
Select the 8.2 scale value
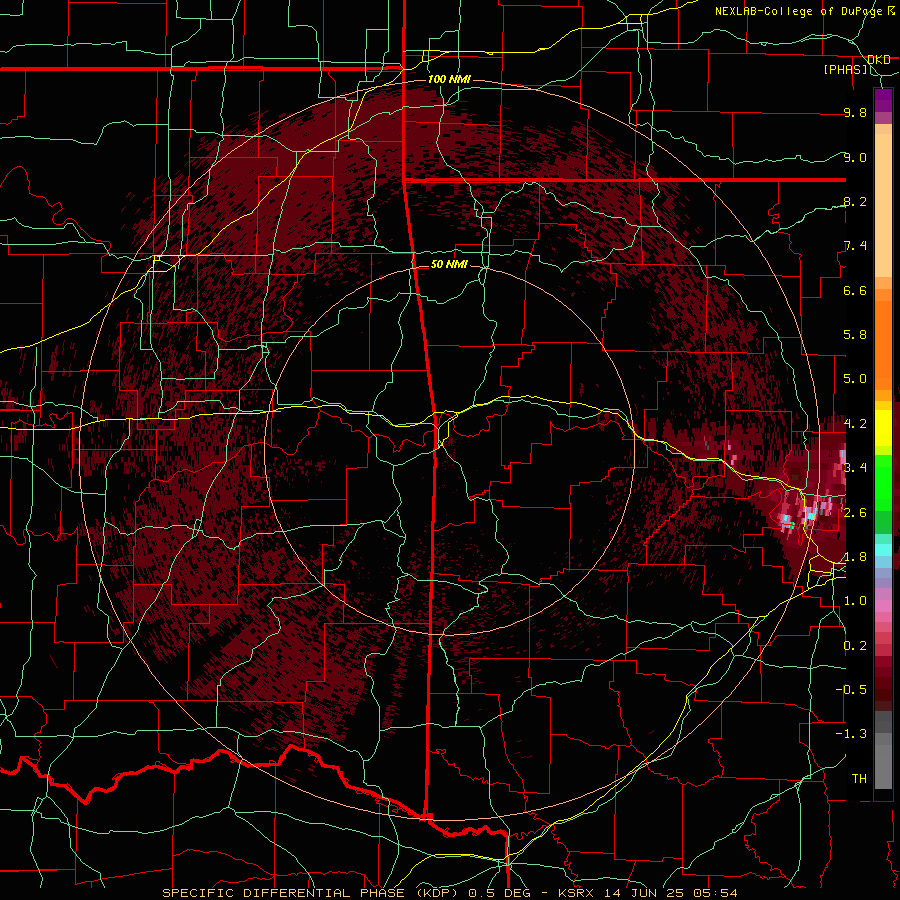[x=855, y=202]
